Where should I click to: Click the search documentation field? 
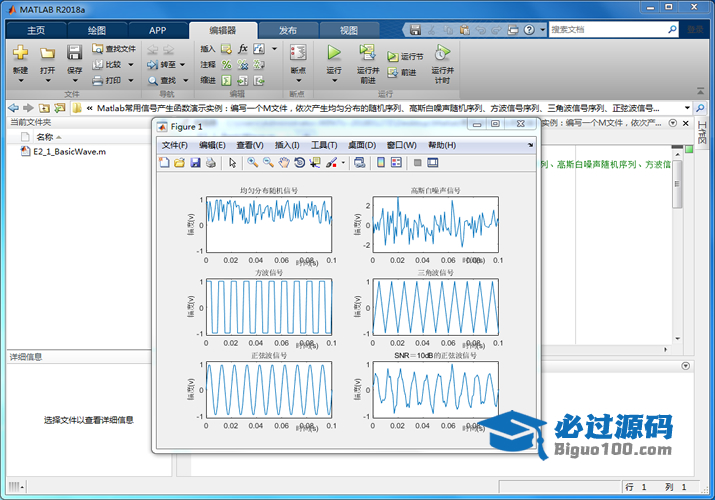click(x=608, y=30)
